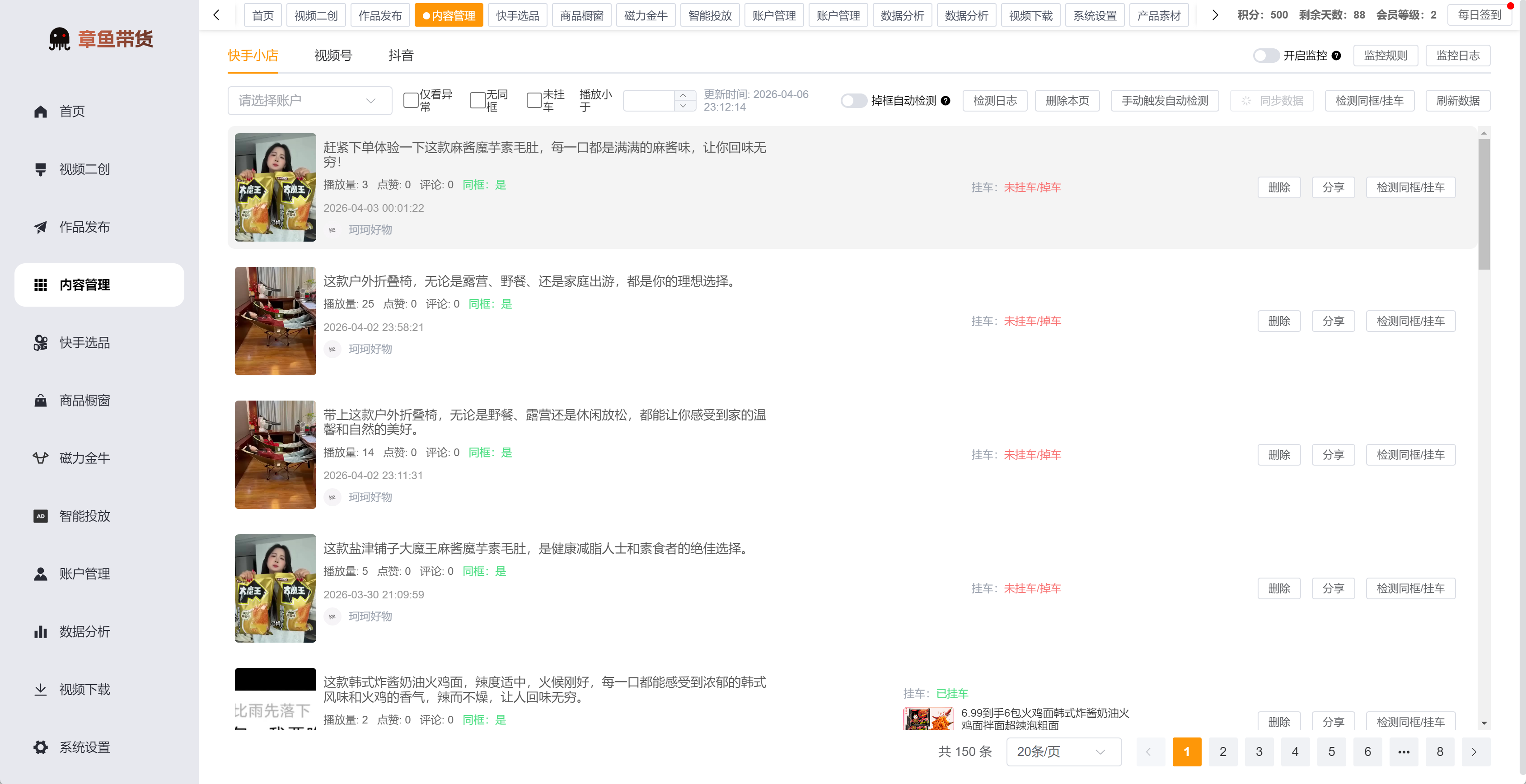Check the 未挂车 checkbox
1526x784 pixels.
pos(534,101)
